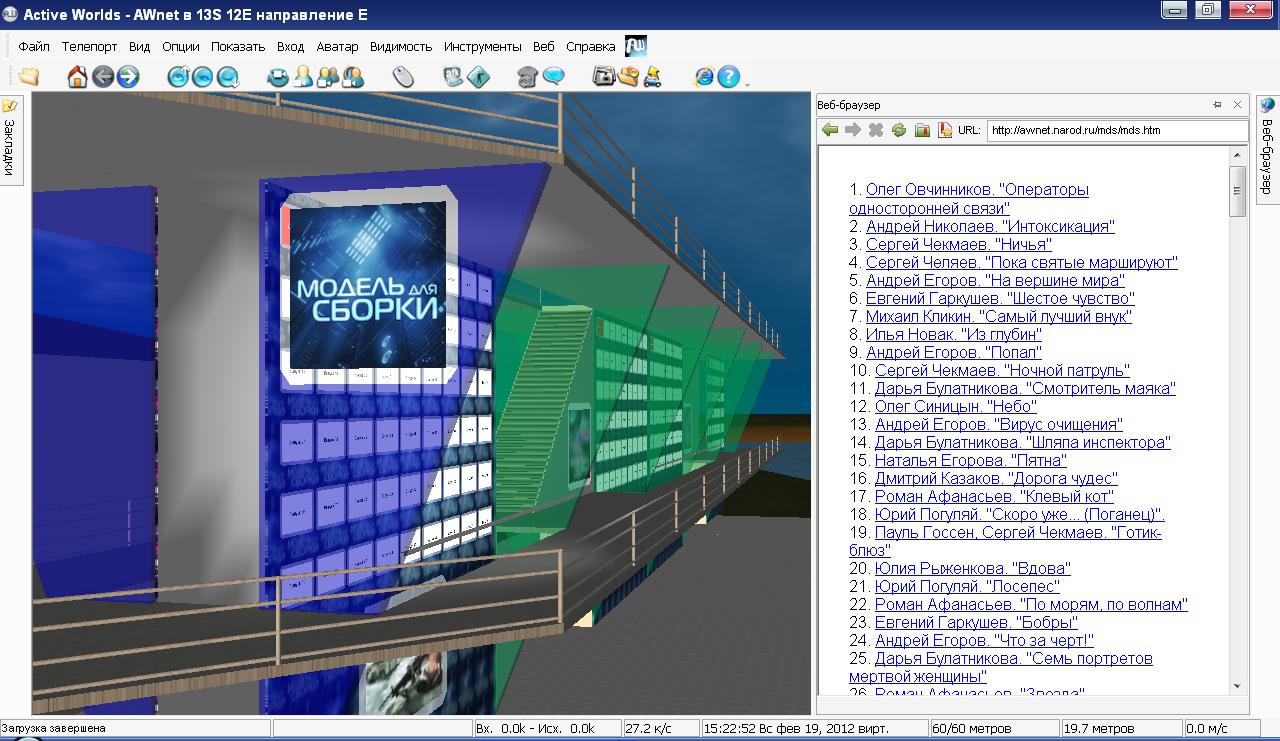
Task: Close the Веб-браузер panel
Action: click(1238, 104)
